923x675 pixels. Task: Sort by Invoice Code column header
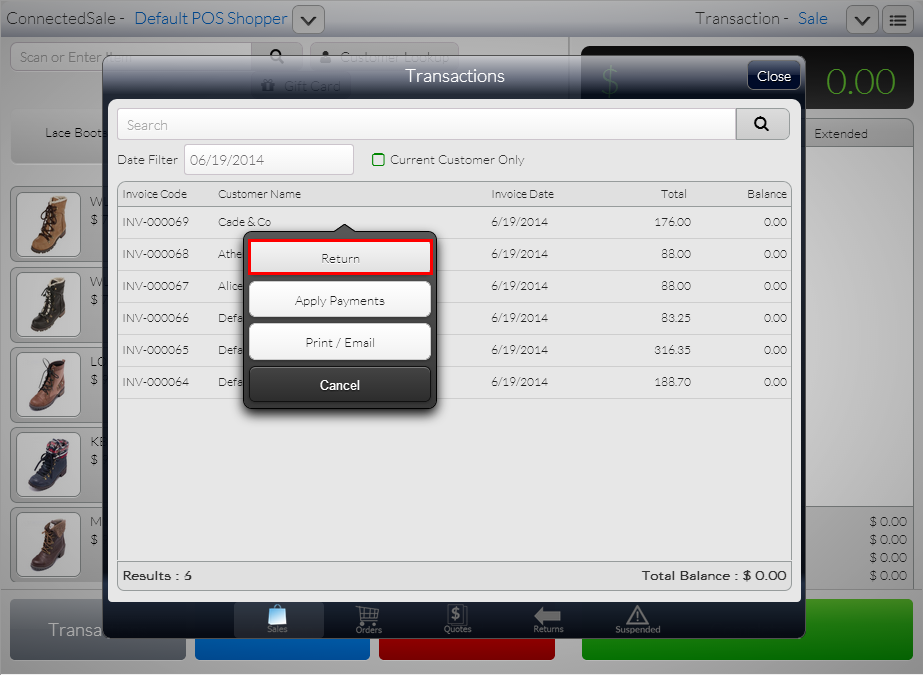154,194
